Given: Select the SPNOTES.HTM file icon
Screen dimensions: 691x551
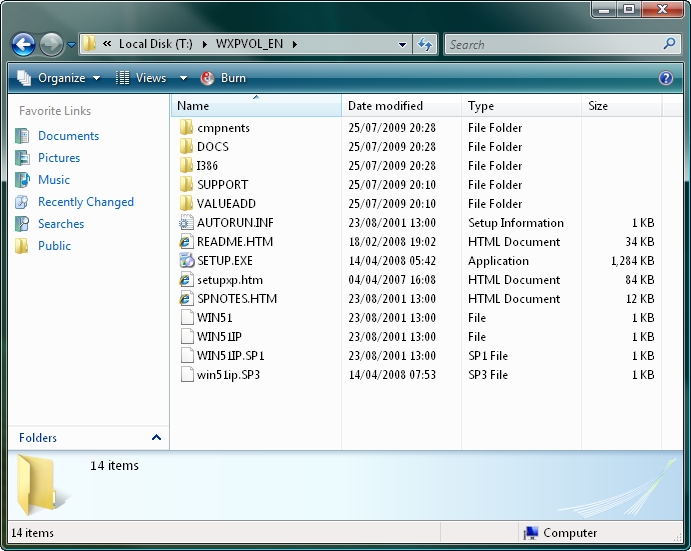Looking at the screenshot, I should (x=186, y=298).
